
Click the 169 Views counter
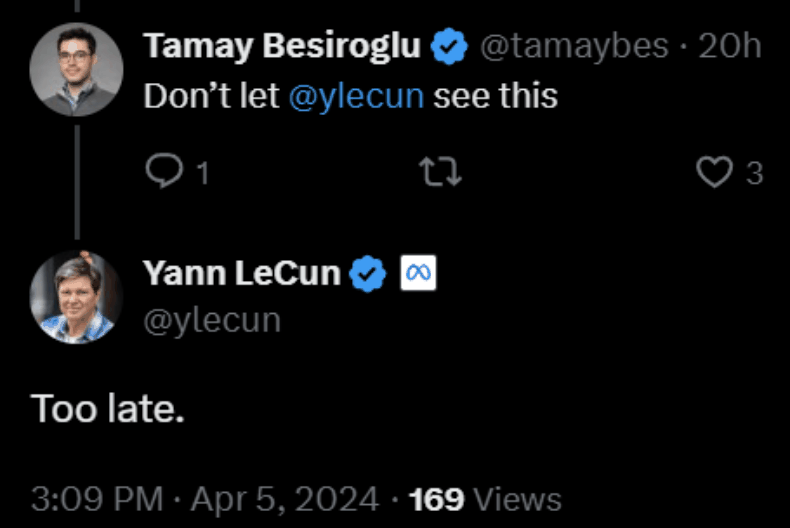[x=486, y=499]
